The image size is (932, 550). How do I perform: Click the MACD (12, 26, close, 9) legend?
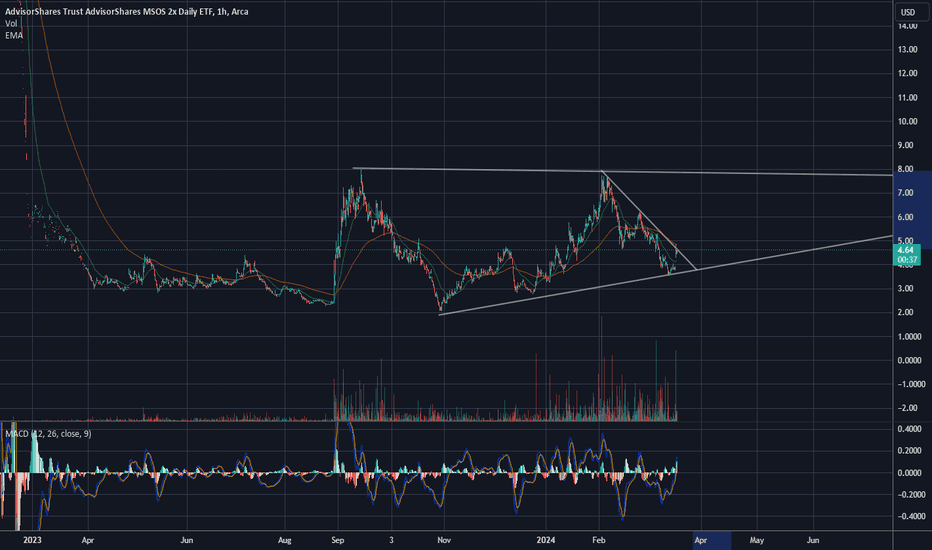click(x=48, y=433)
